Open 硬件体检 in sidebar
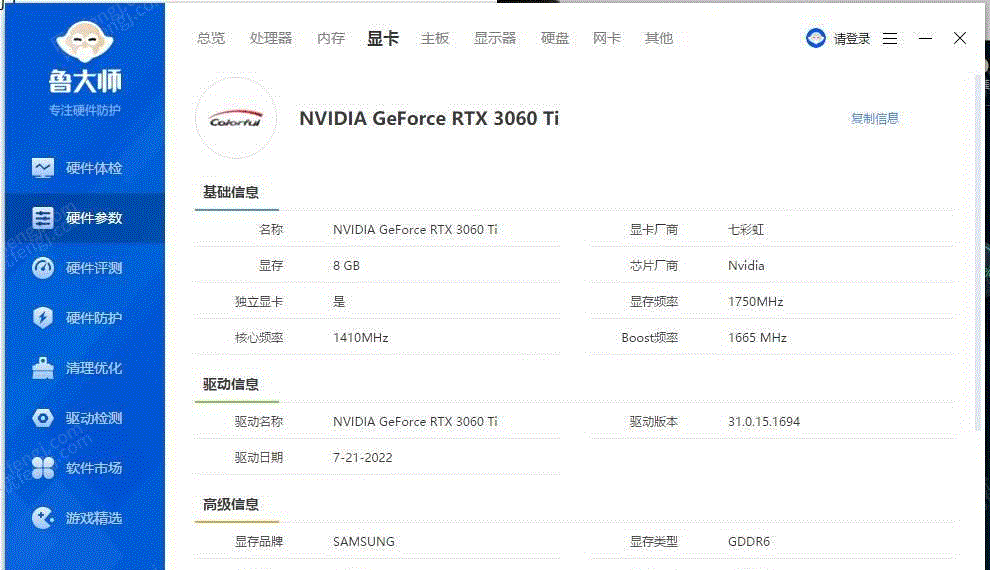The image size is (990, 570). point(85,168)
